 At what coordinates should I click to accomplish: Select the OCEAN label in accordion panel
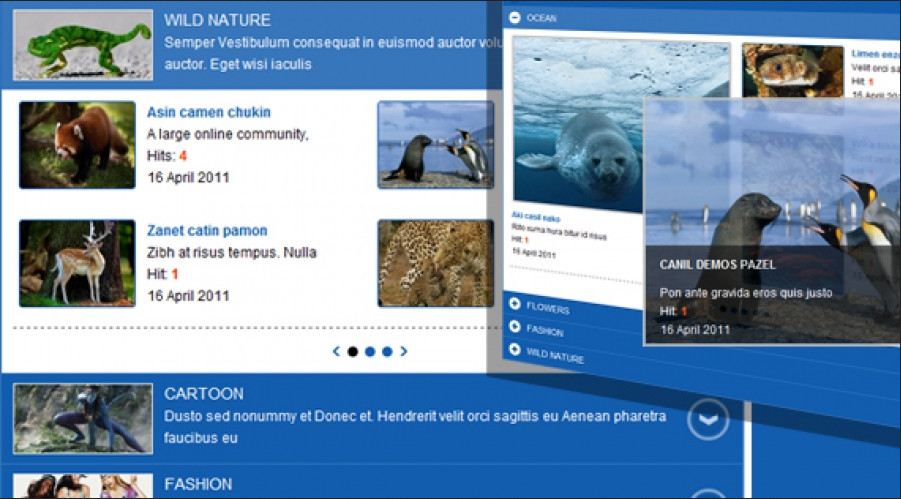[541, 18]
